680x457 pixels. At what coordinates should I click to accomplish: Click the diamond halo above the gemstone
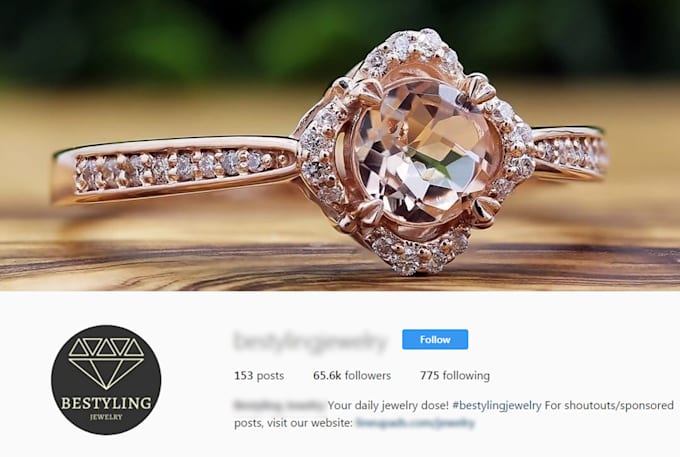(410, 52)
